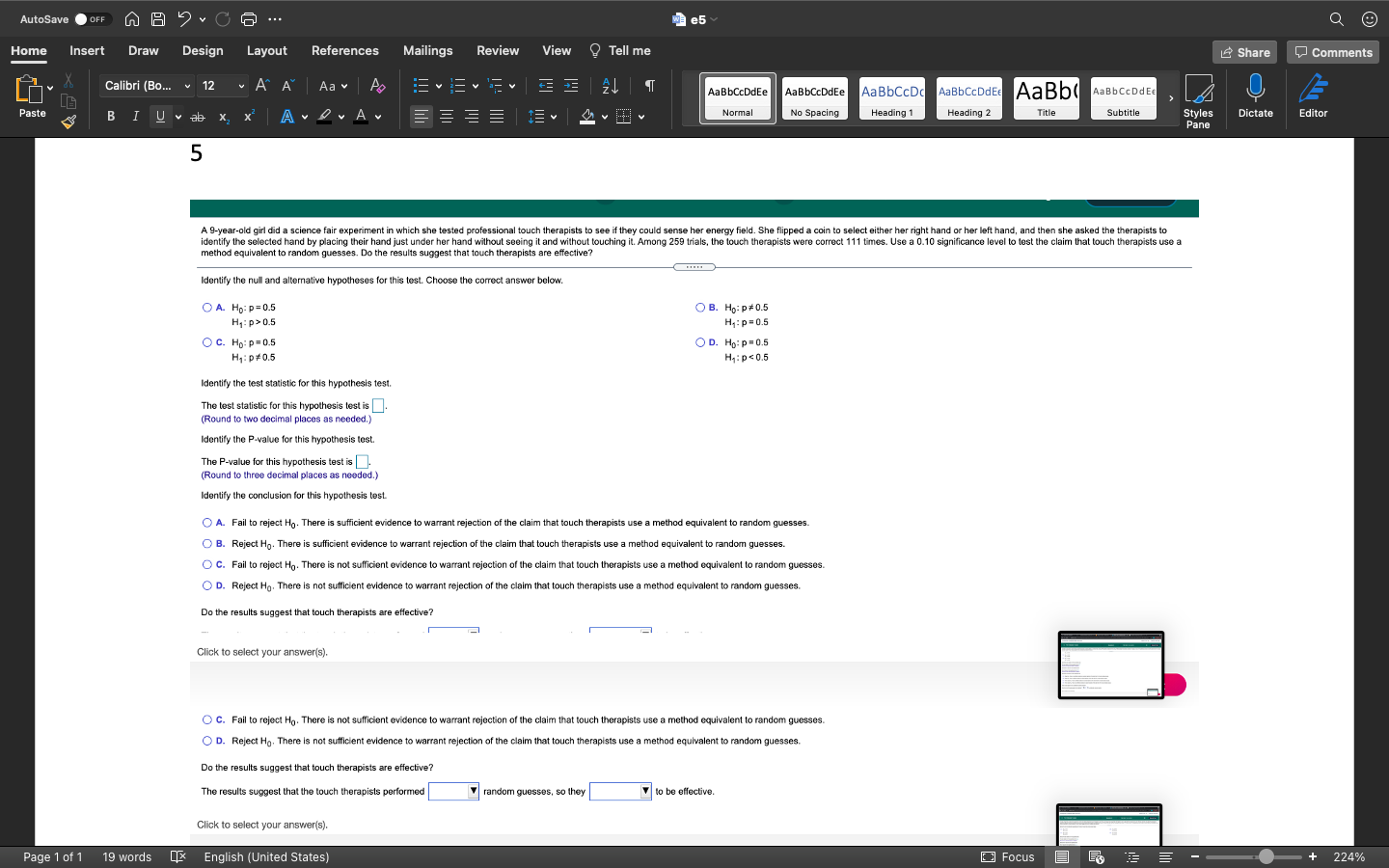Switch to Design tab
1389x868 pixels.
click(203, 51)
